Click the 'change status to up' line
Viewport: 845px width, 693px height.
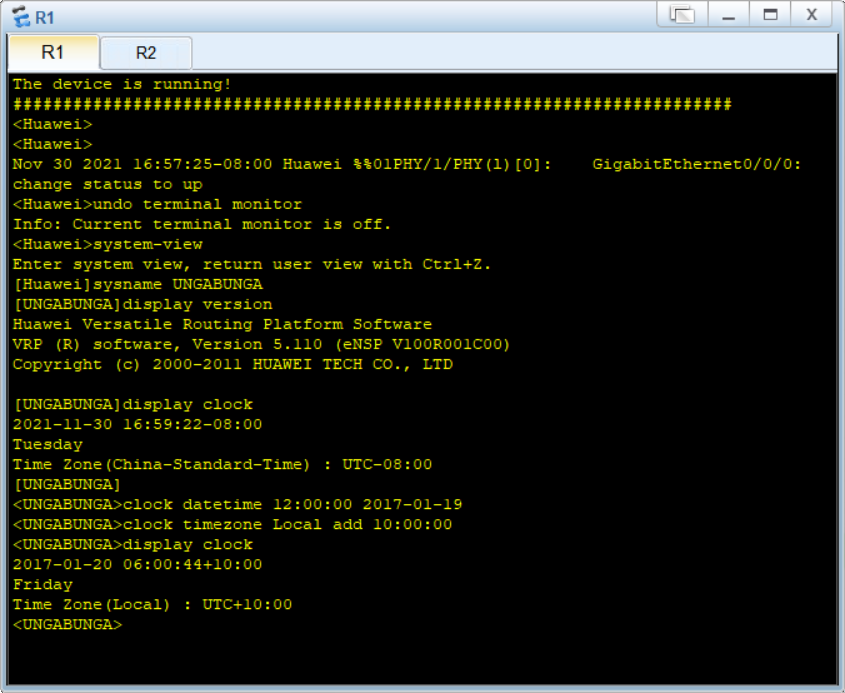pos(107,184)
